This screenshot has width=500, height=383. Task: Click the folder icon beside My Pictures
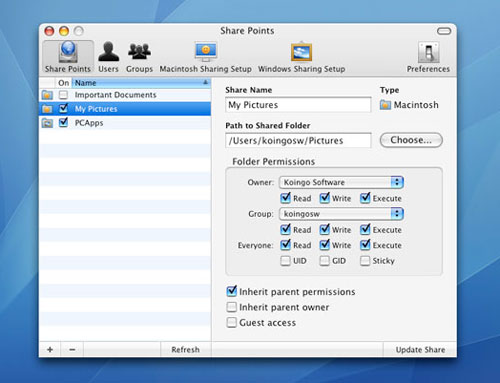point(47,109)
